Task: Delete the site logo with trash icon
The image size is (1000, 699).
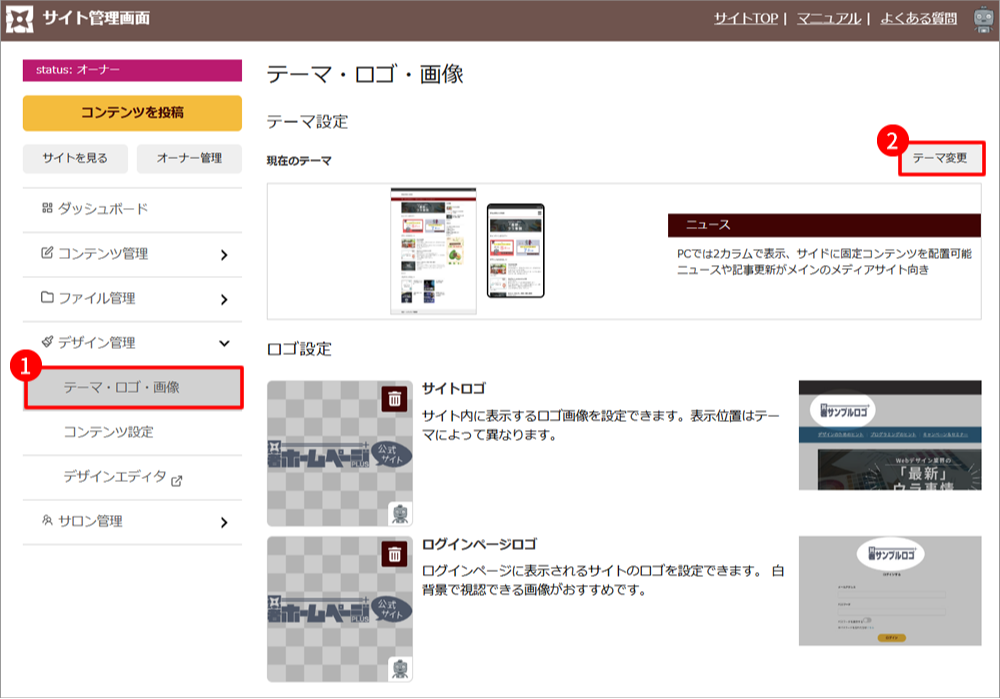Action: [395, 399]
